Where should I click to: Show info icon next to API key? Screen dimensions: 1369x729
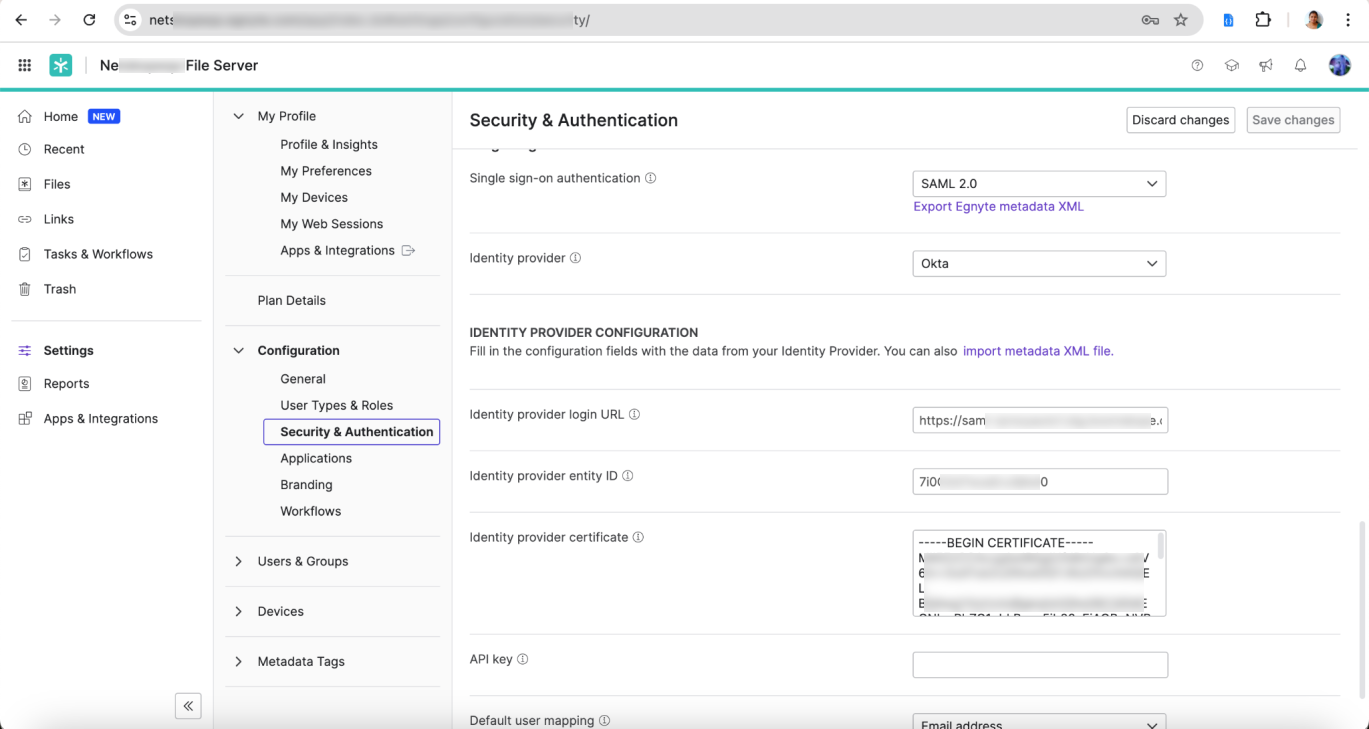click(522, 660)
